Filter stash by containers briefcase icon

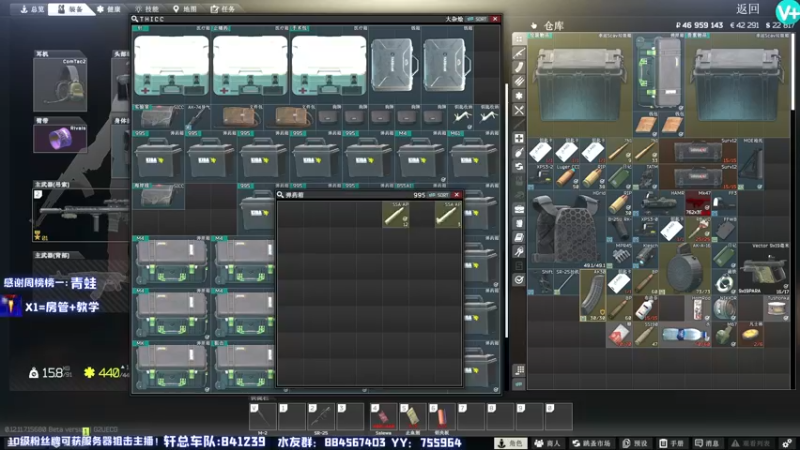coord(519,209)
